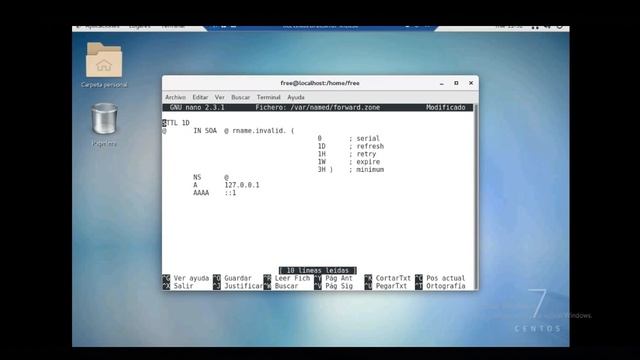Viewport: 640px width, 360px height.
Task: Click the 'IN SOA' text
Action: (205, 131)
